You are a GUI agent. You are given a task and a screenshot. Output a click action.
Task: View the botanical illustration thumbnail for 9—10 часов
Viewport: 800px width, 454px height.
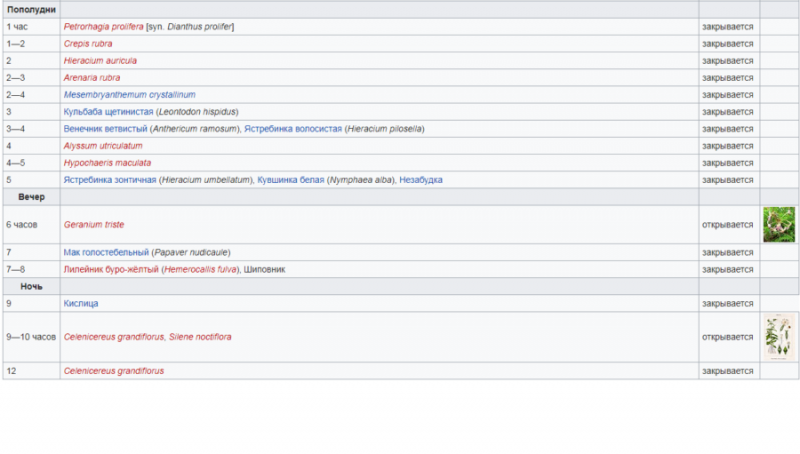[779, 337]
